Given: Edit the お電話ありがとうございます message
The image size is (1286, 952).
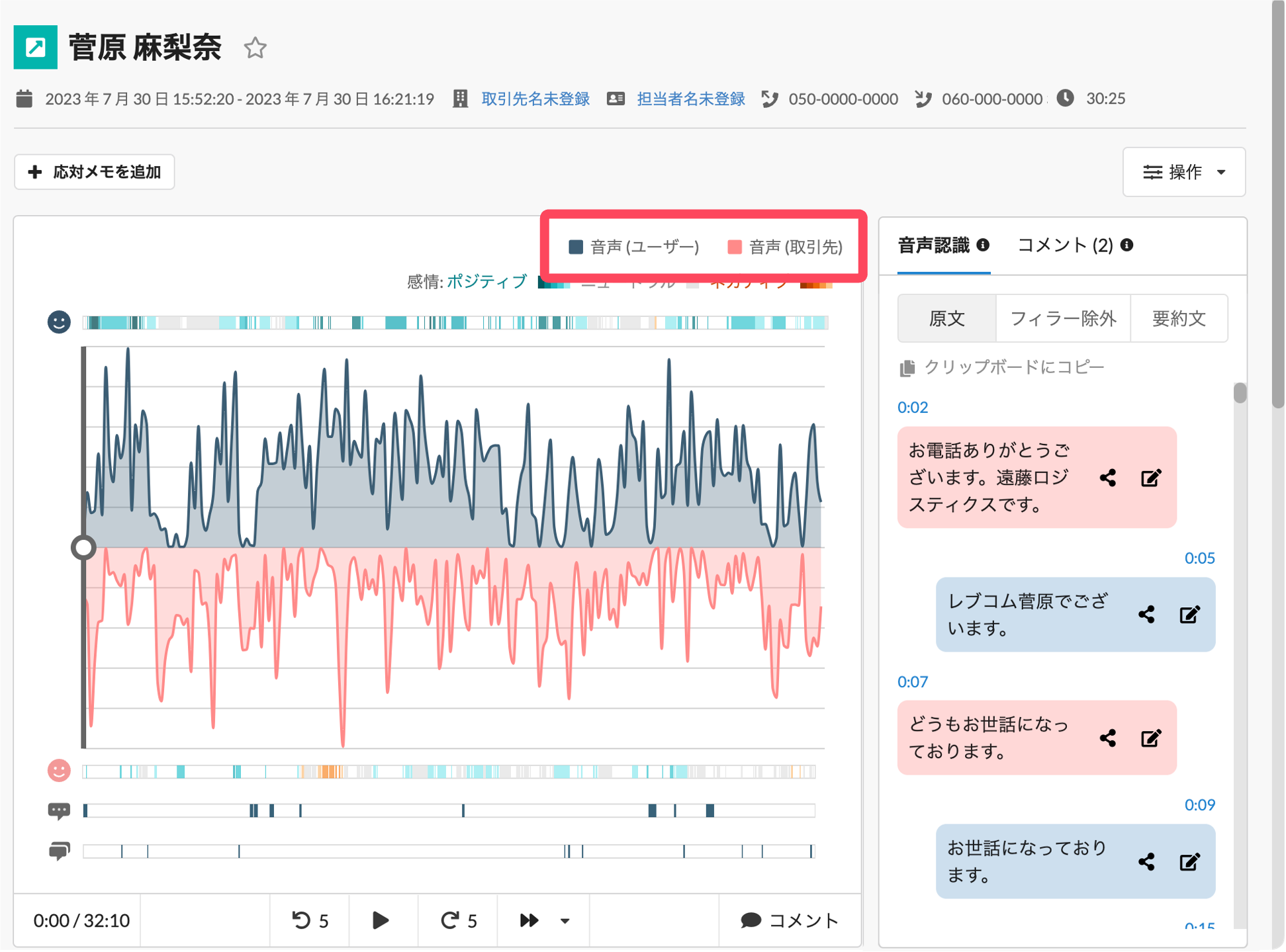Looking at the screenshot, I should point(1151,478).
